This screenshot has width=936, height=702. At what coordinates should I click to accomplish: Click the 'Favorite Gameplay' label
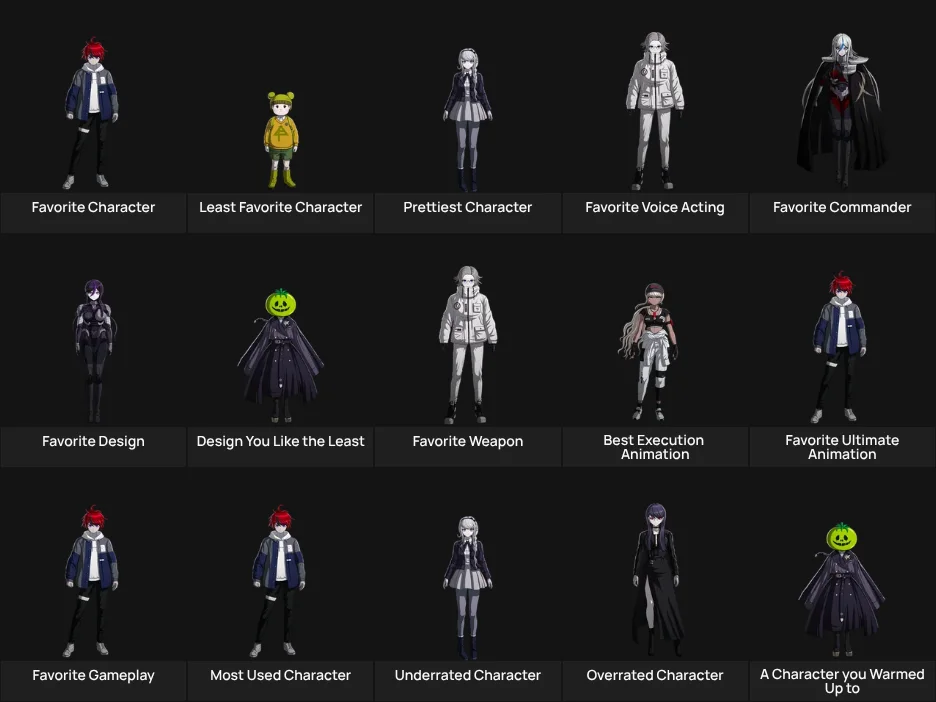(x=93, y=675)
